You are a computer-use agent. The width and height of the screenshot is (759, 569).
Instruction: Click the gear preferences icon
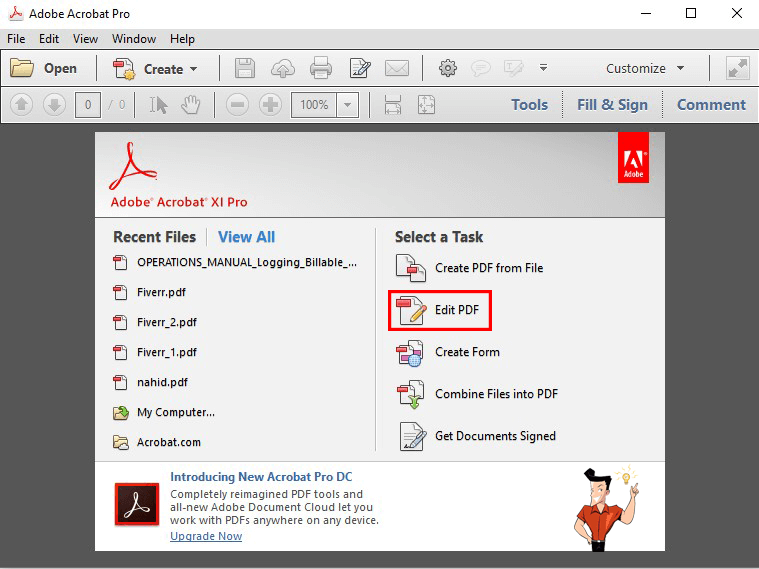tap(448, 69)
